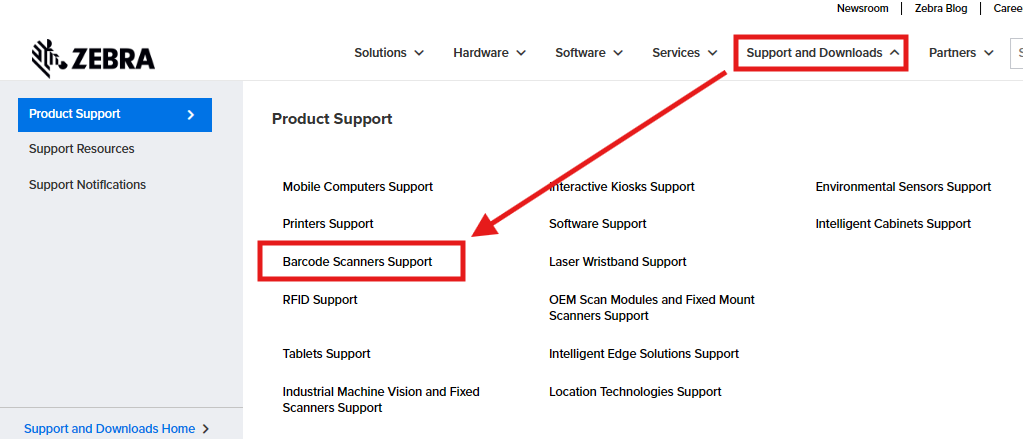Visit the Zebra Blog link
1023x439 pixels.
[x=943, y=8]
